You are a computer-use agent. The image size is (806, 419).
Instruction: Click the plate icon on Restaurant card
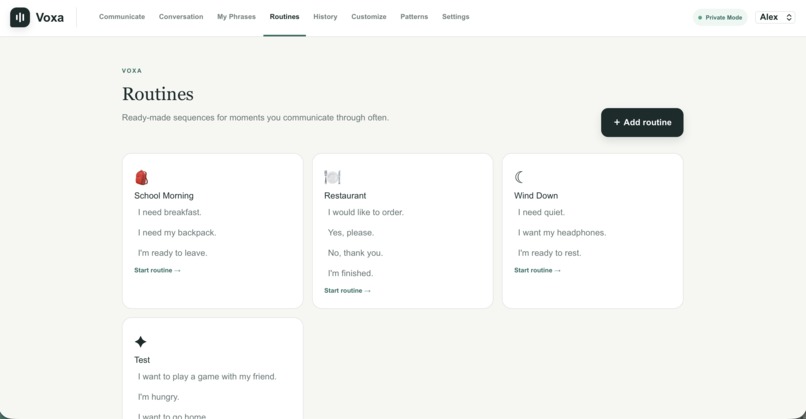click(x=332, y=177)
